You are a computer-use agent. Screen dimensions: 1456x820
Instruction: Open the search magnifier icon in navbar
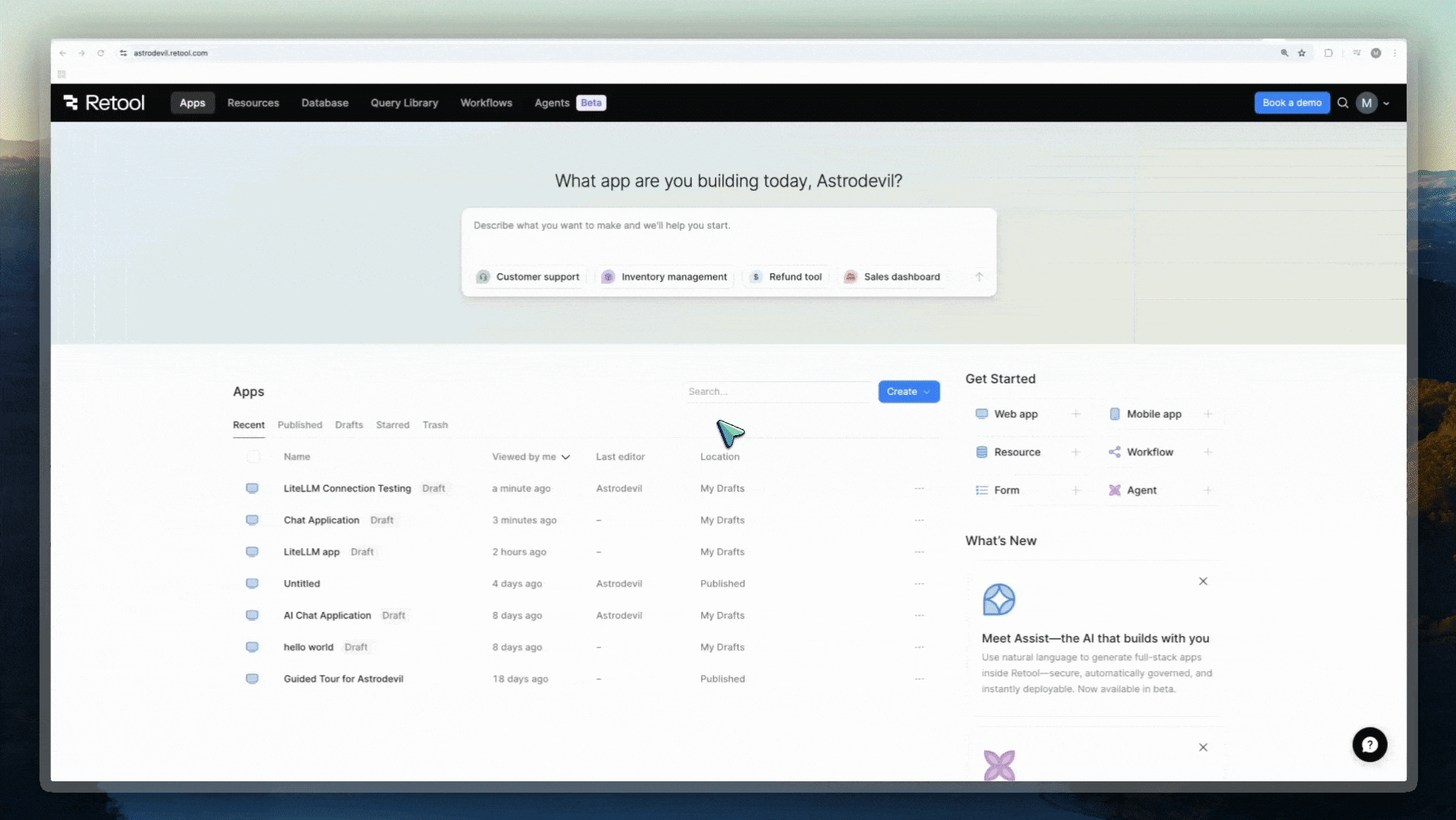(x=1342, y=102)
